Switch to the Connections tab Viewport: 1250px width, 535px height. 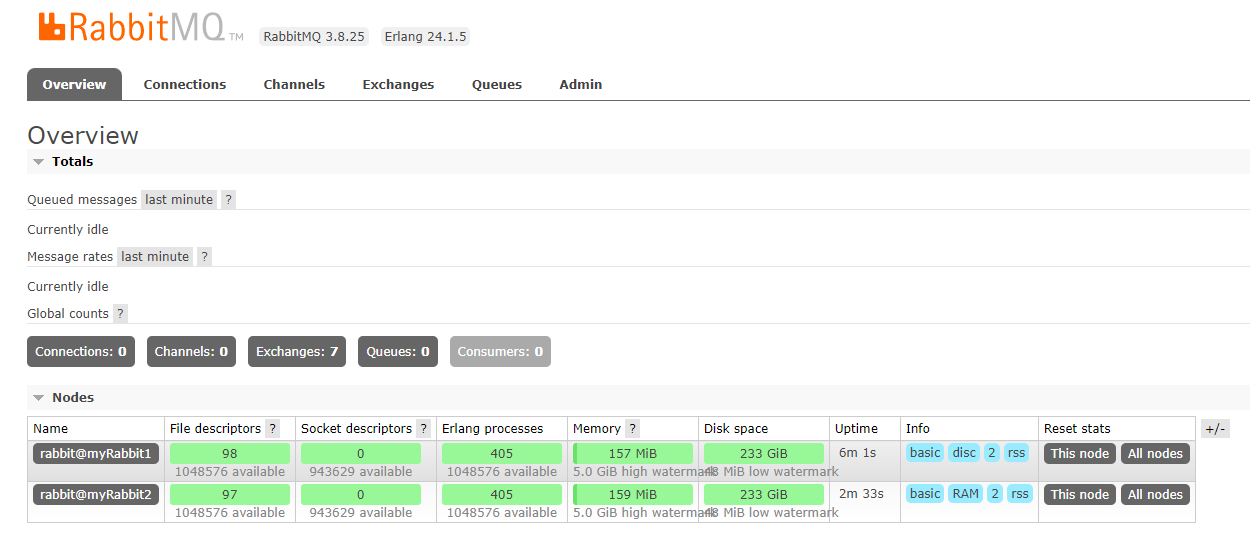point(185,85)
